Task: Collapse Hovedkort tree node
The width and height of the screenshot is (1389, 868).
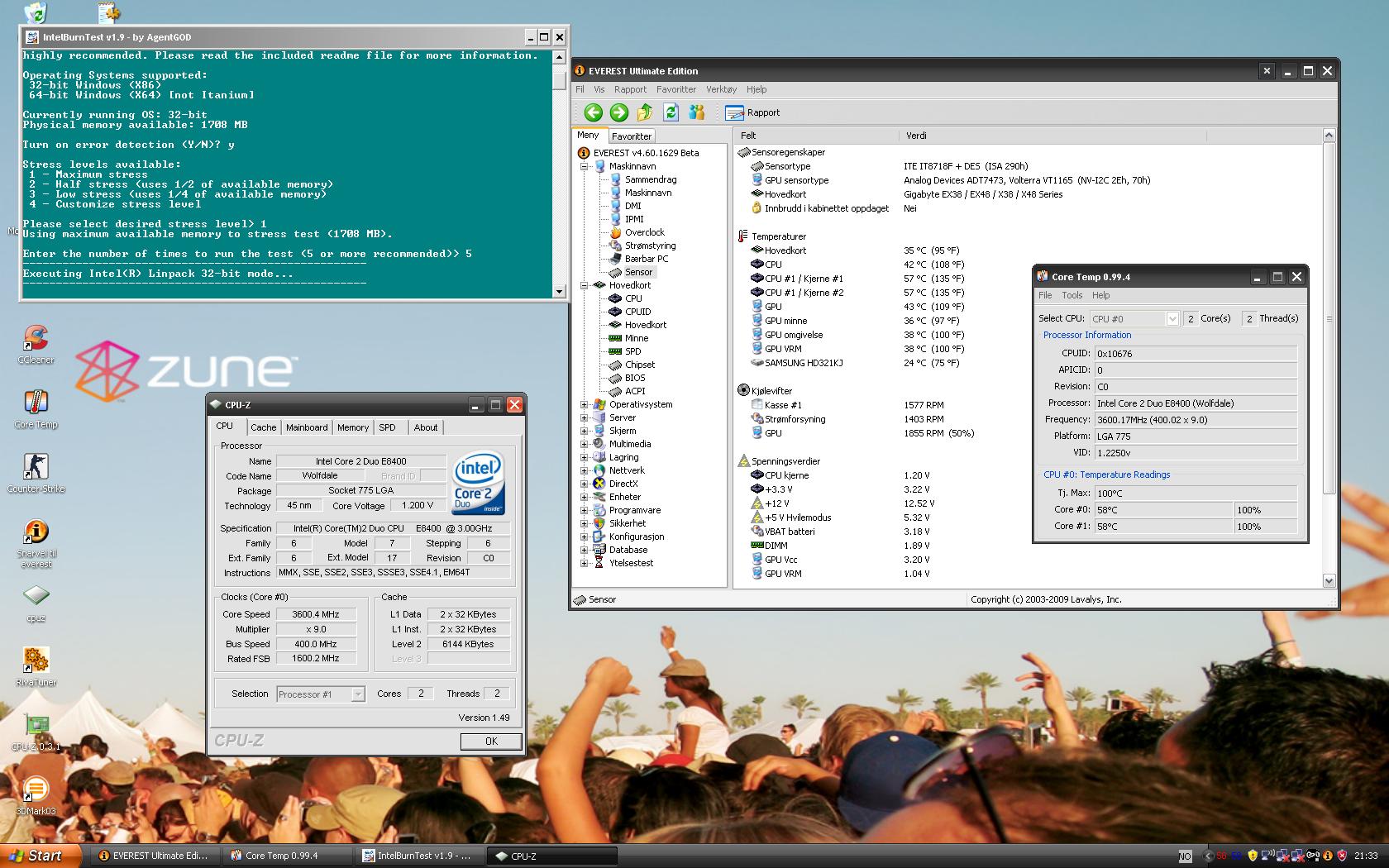Action: [x=585, y=285]
